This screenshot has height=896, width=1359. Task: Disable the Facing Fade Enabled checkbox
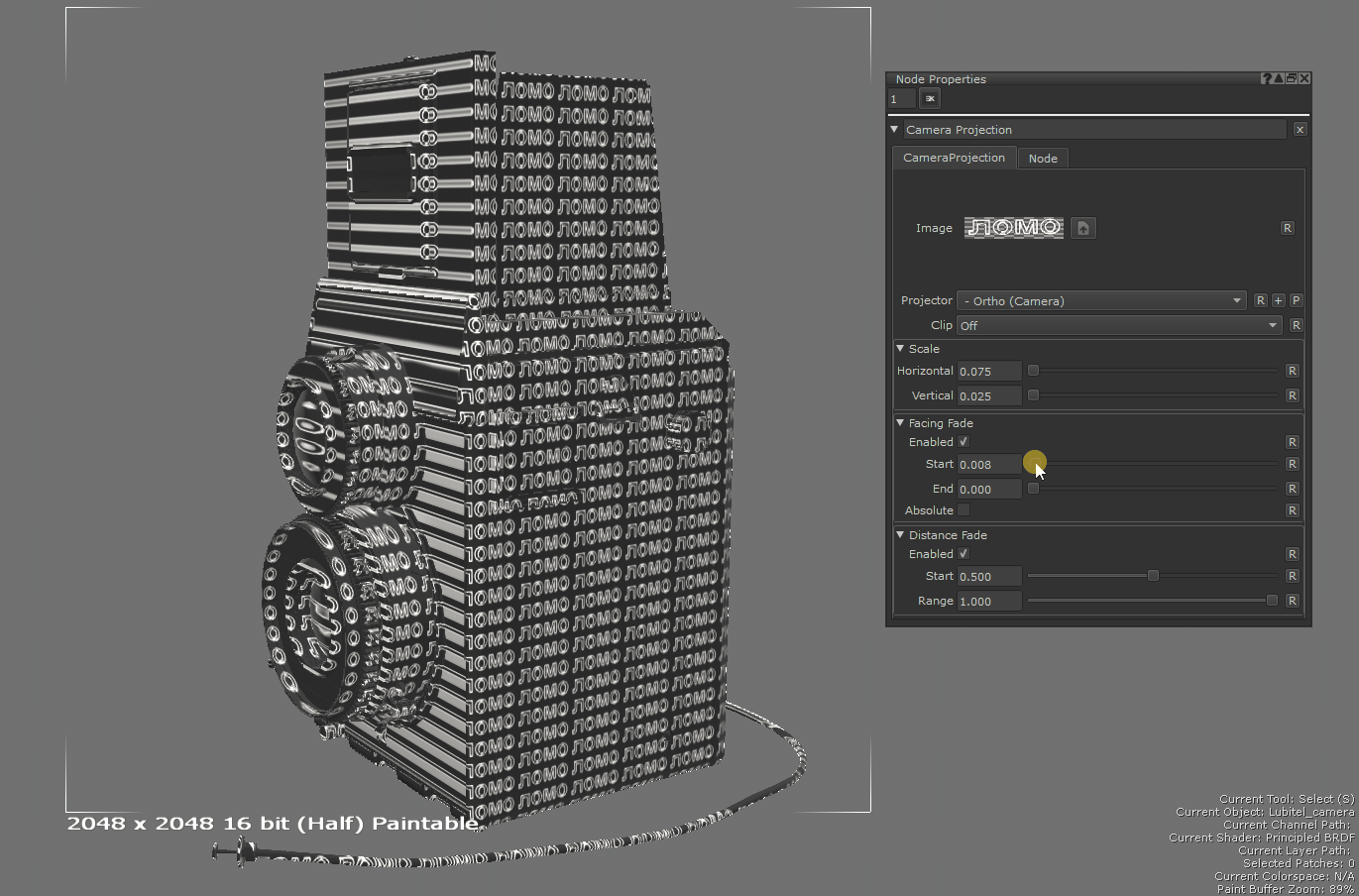pos(963,442)
